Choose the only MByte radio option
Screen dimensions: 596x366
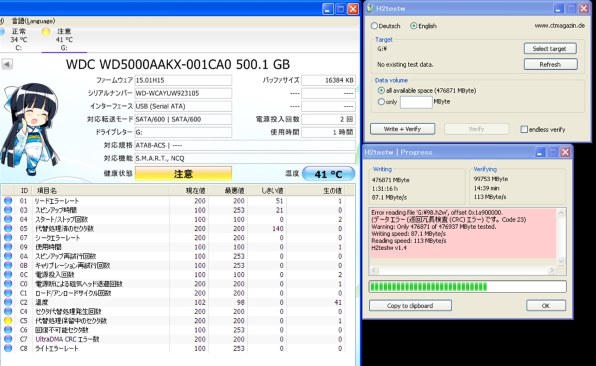tap(381, 102)
